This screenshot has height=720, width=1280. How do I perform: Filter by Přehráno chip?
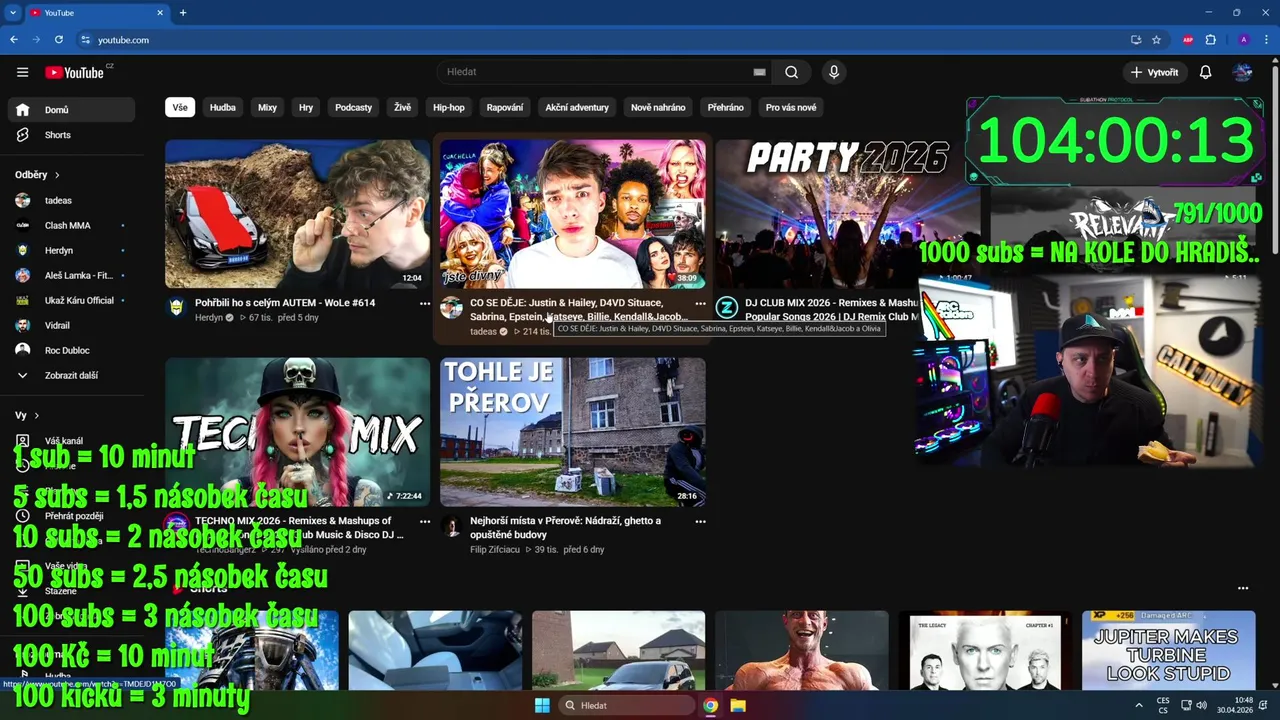pos(725,107)
